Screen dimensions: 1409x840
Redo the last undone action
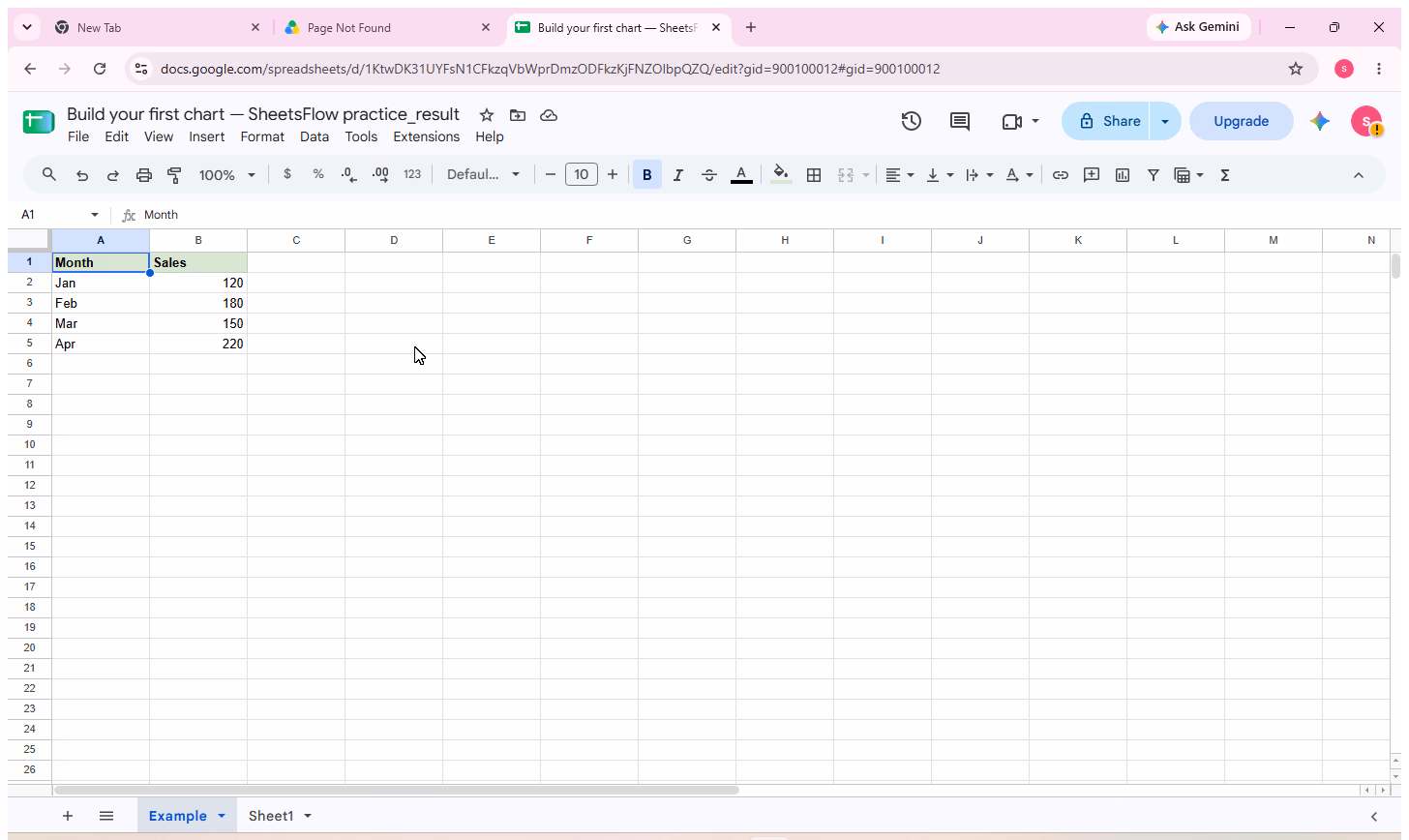pyautogui.click(x=113, y=175)
